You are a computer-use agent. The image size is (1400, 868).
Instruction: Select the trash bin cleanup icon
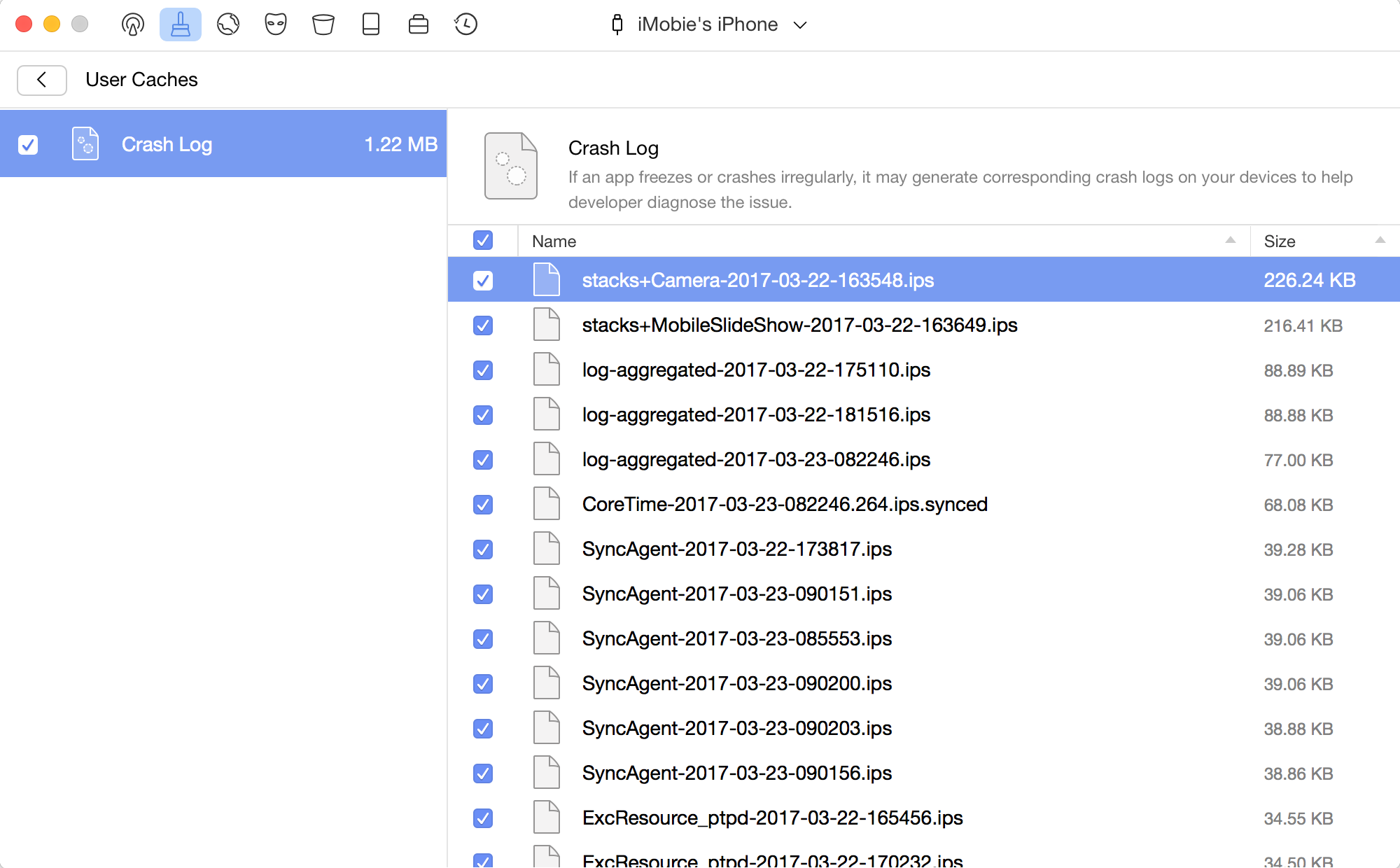323,24
